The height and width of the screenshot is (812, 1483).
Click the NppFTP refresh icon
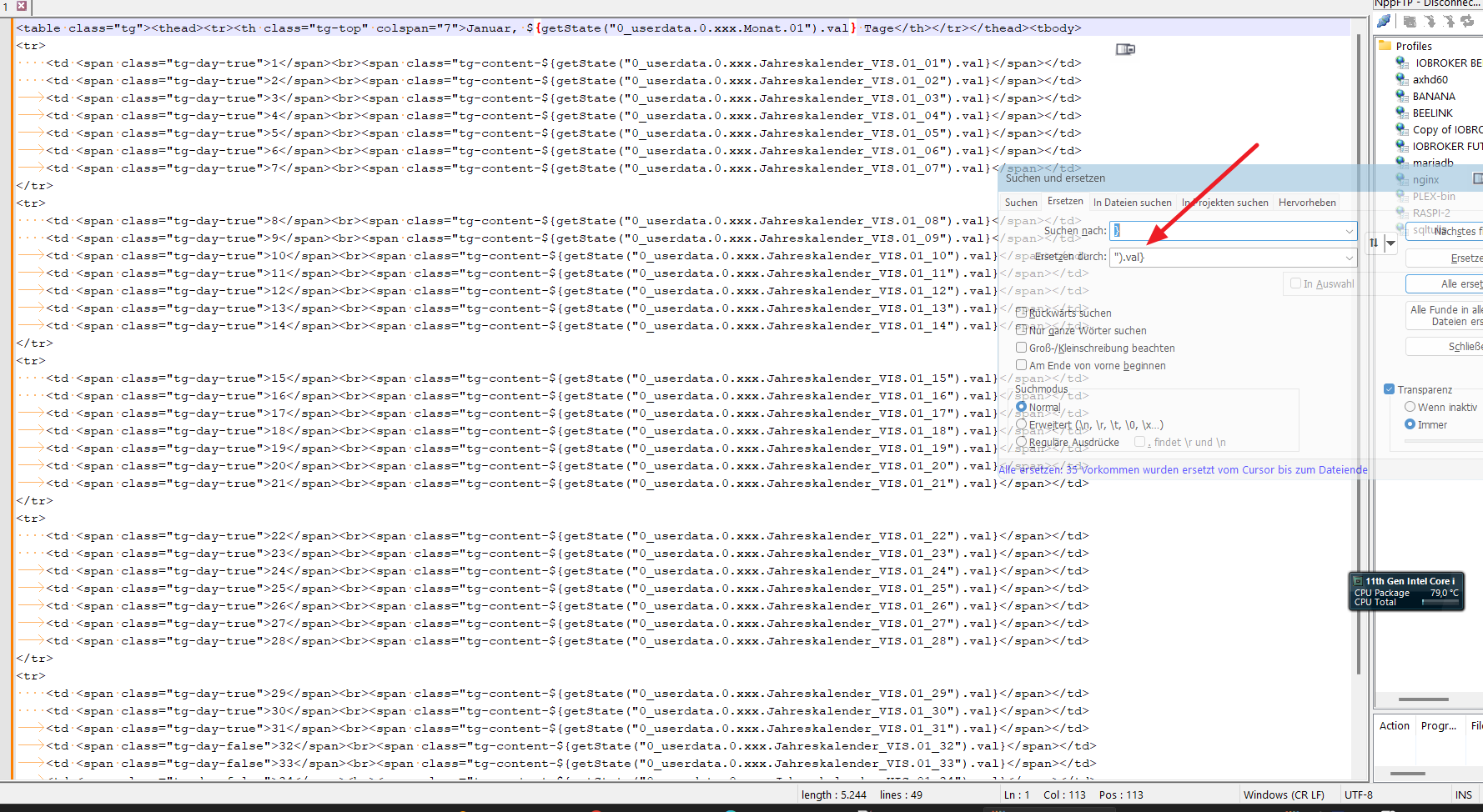(1467, 22)
